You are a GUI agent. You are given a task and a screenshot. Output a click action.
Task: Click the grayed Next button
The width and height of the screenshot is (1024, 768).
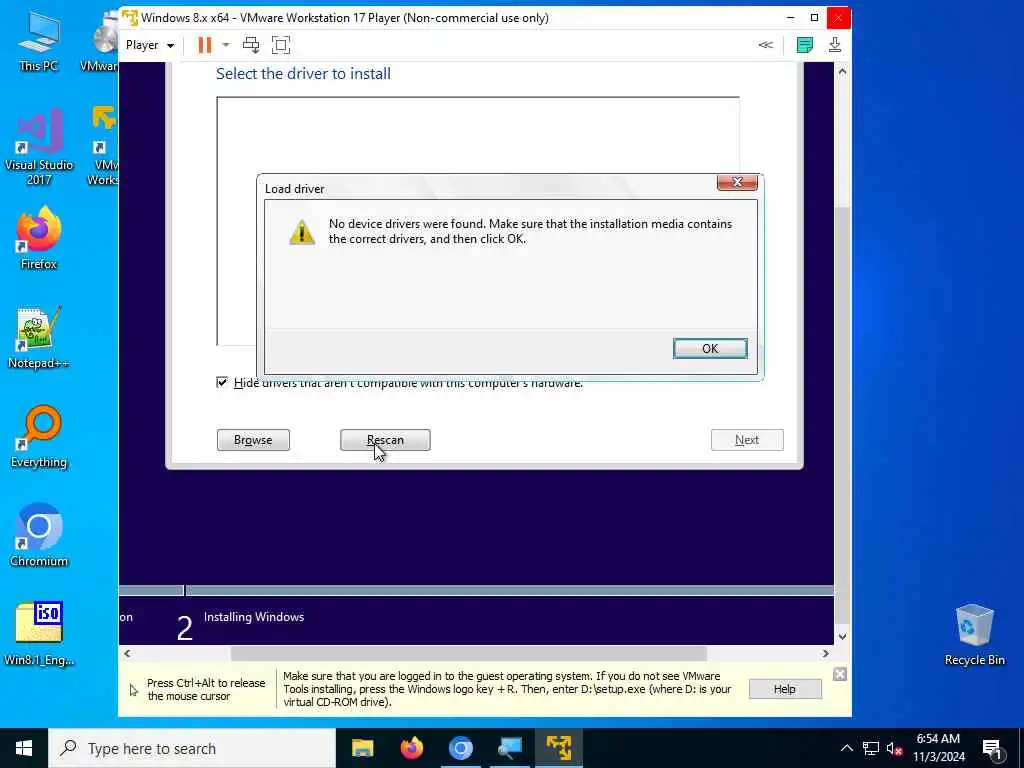point(747,440)
